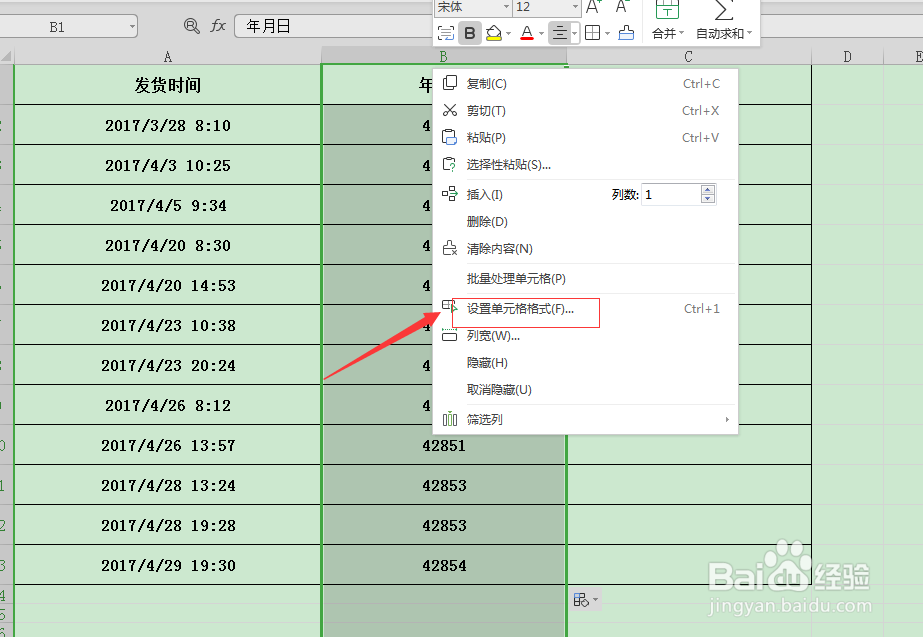Choose 选择性粘贴(S)... from the context menu
923x637 pixels.
tap(585, 165)
